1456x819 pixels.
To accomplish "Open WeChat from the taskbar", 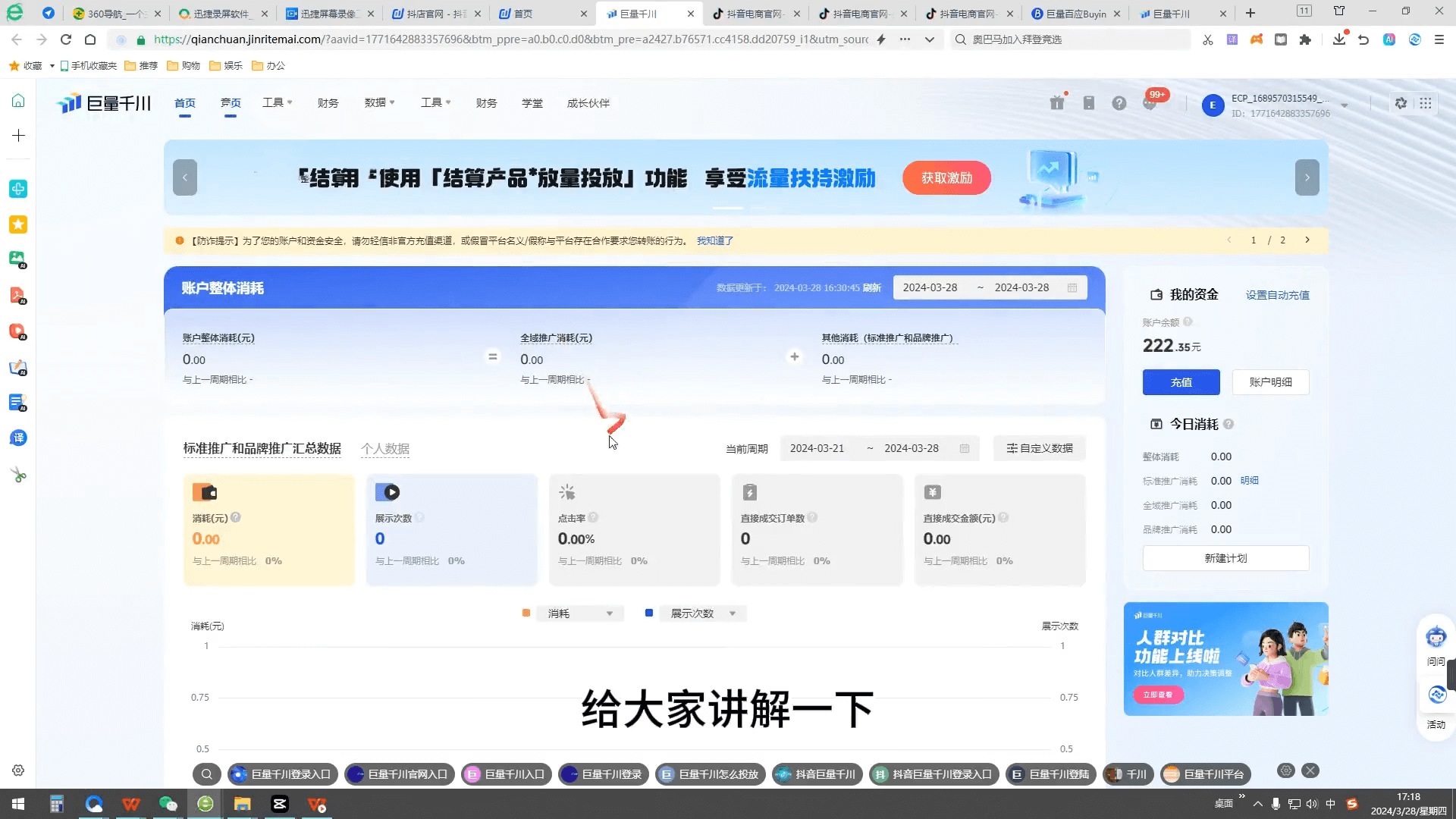I will pos(168,804).
